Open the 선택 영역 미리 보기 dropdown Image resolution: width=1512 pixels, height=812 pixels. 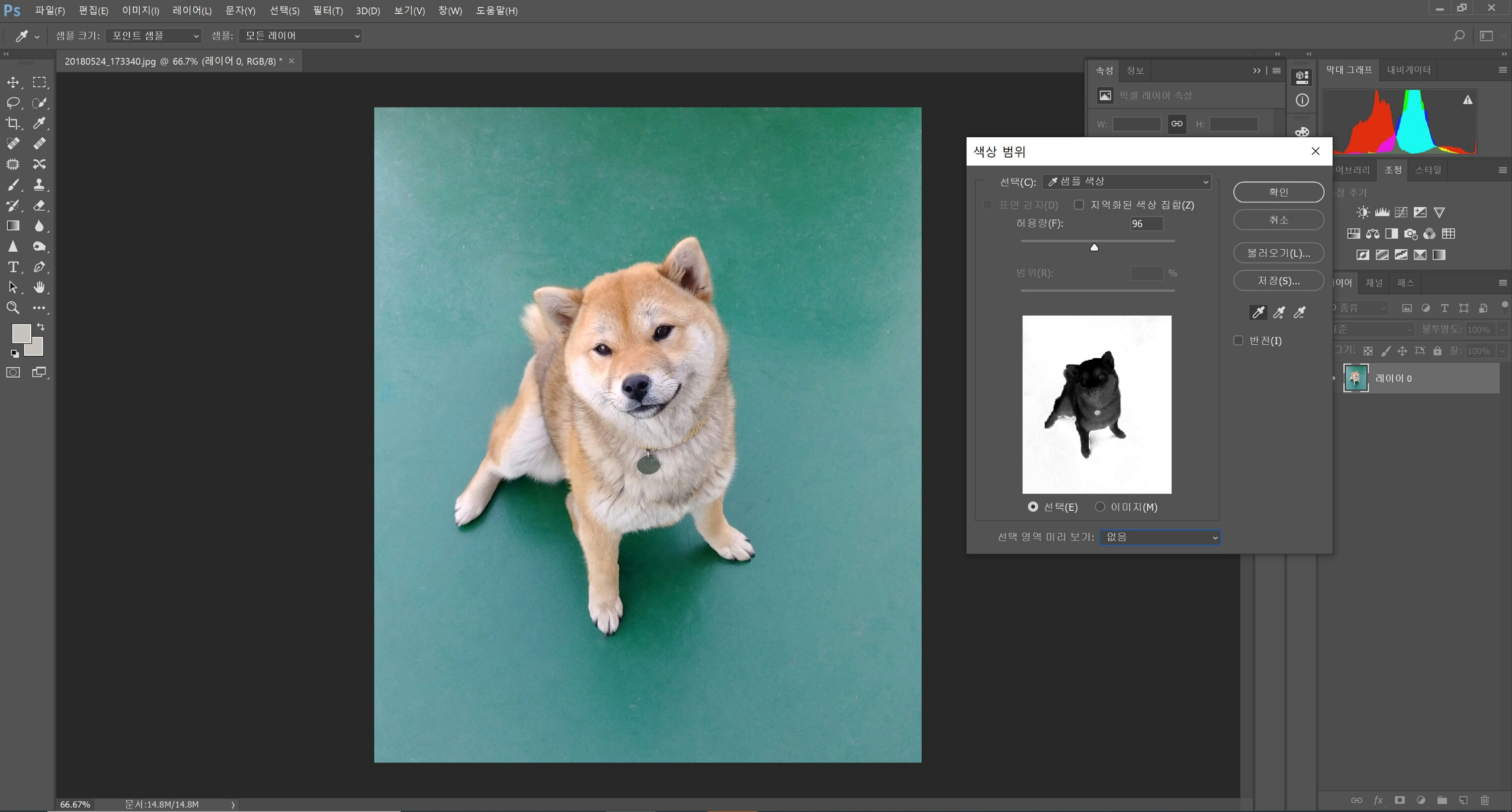point(1160,538)
